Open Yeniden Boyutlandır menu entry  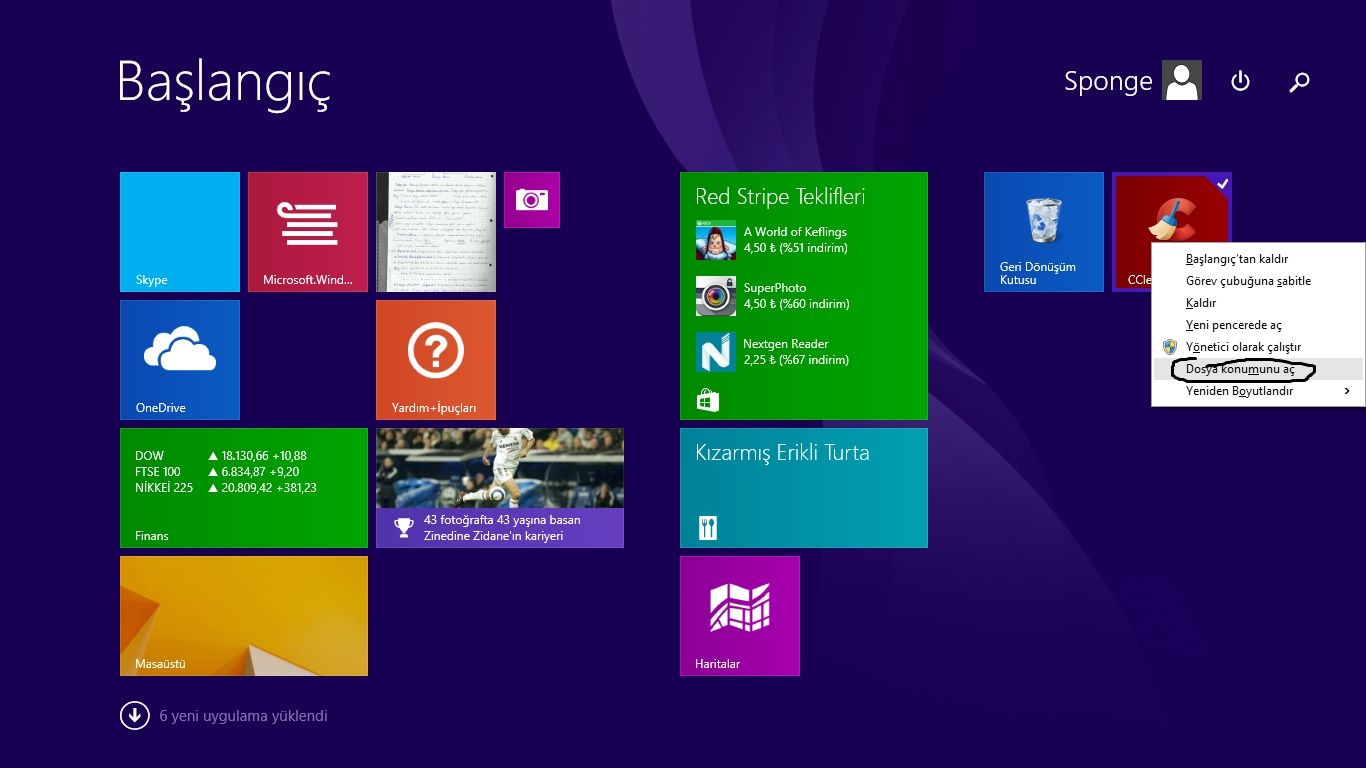(1257, 391)
